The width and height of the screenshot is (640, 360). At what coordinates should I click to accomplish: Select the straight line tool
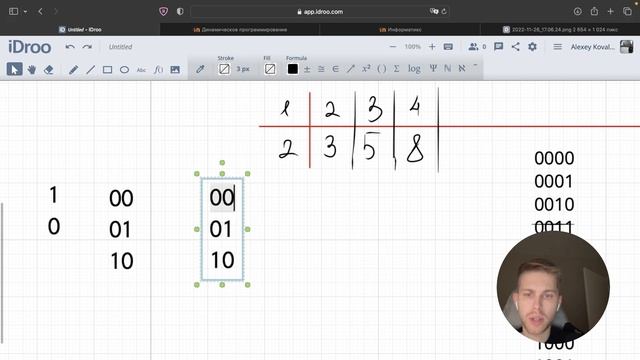[91, 69]
